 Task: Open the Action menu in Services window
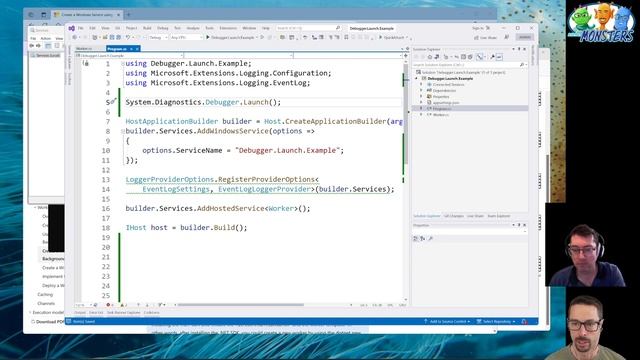coord(45,38)
